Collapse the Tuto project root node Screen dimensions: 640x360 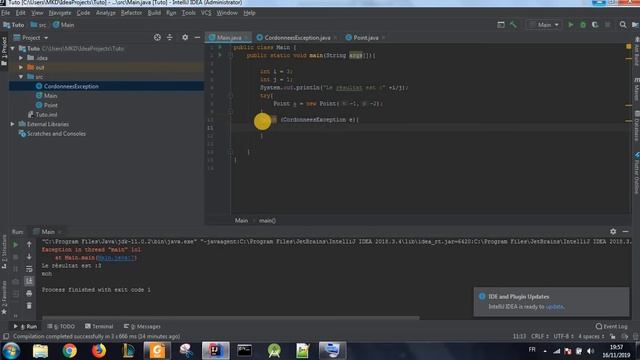pyautogui.click(x=13, y=49)
